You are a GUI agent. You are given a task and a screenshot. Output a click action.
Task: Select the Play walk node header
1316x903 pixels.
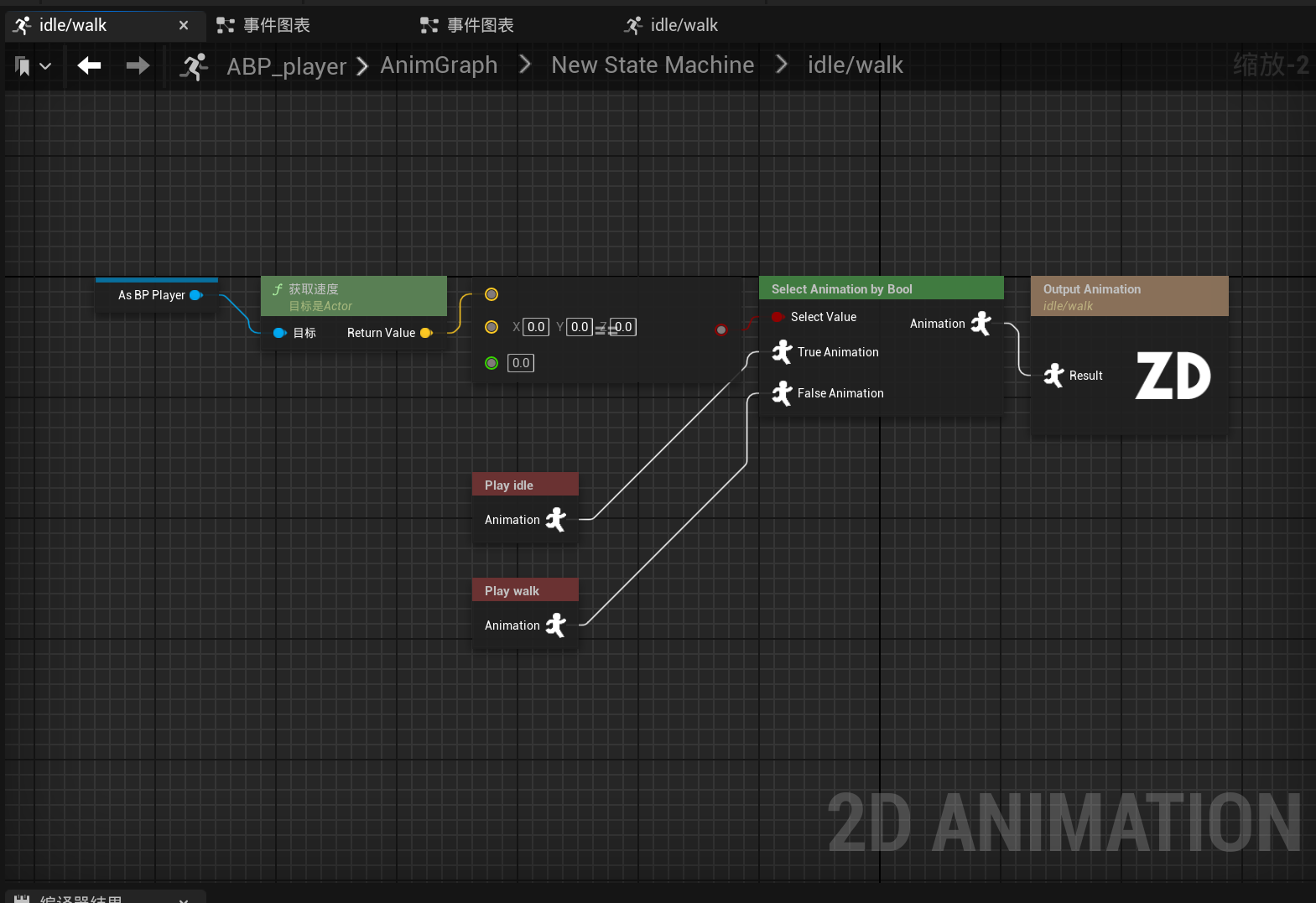(x=525, y=590)
